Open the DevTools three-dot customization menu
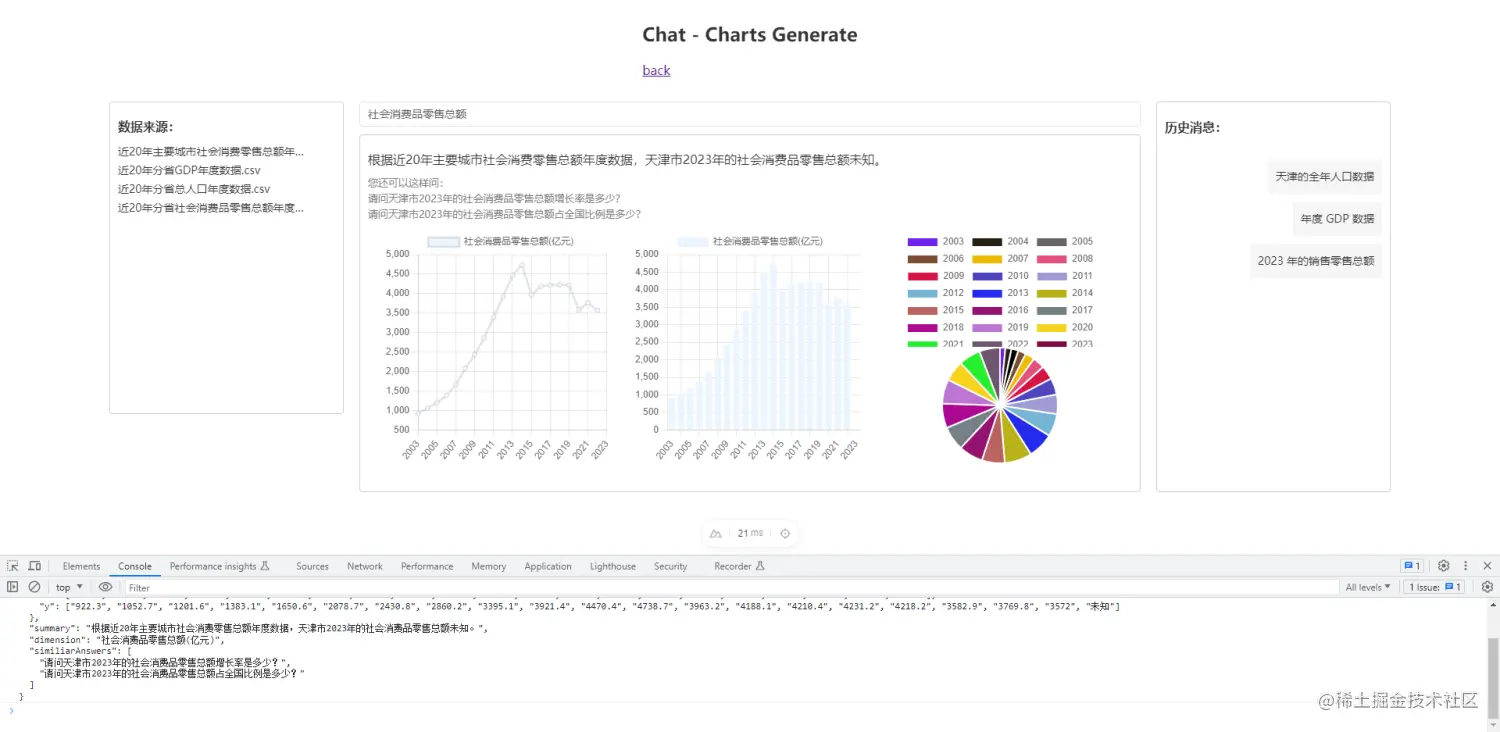 coord(1466,566)
